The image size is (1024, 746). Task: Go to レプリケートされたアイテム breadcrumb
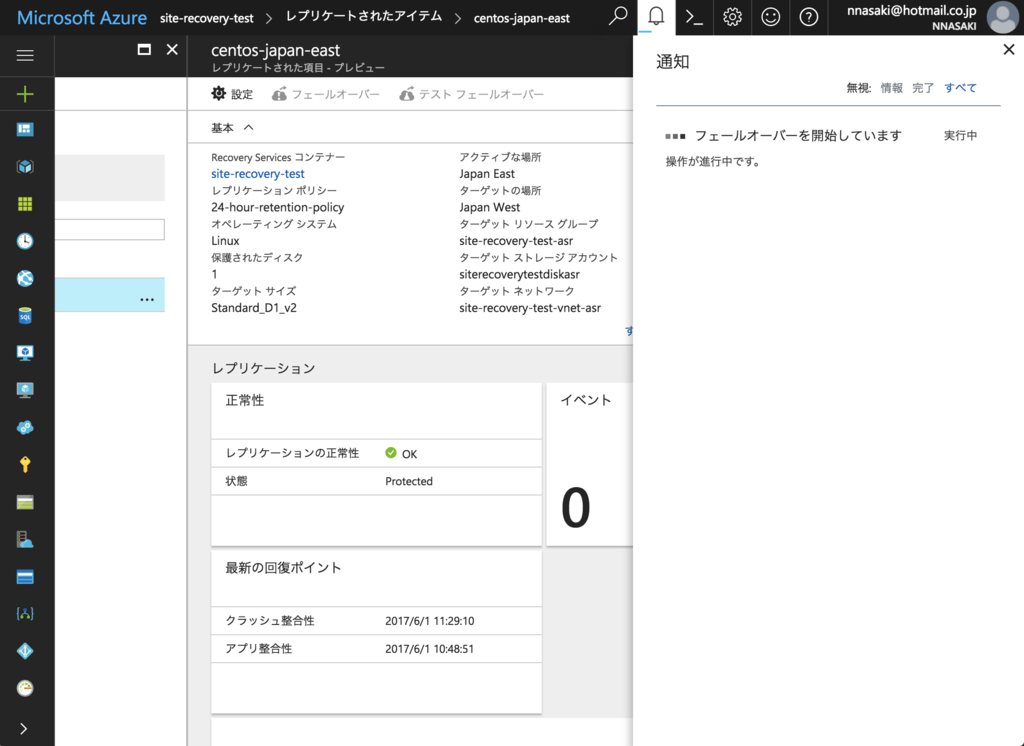[364, 16]
